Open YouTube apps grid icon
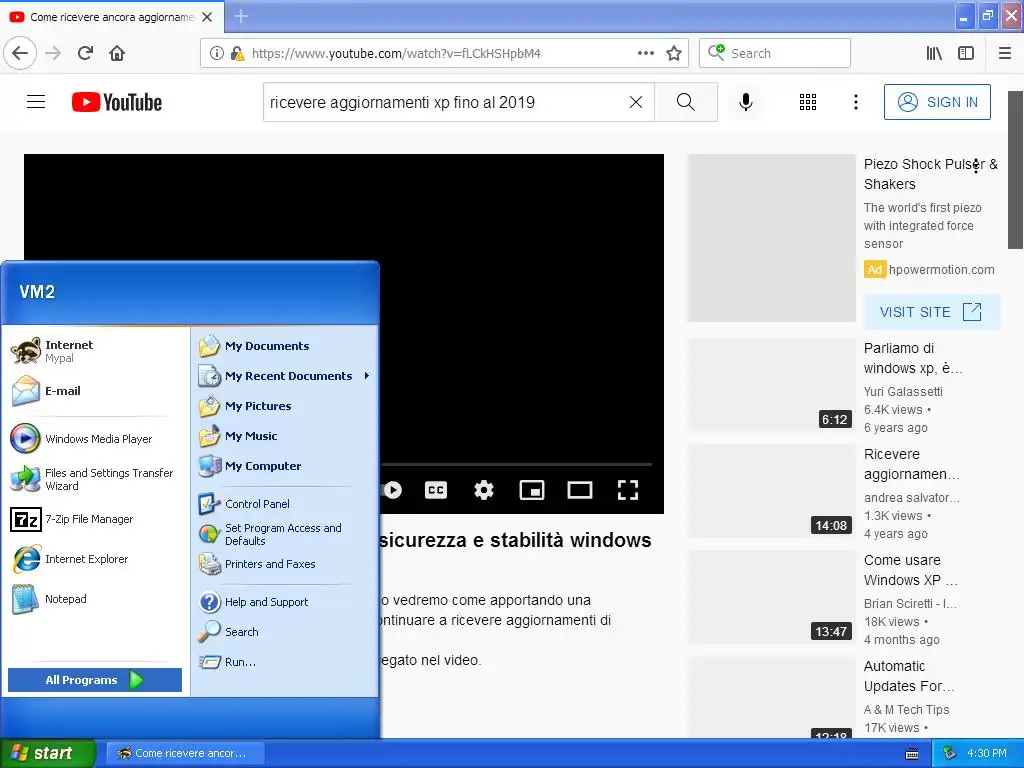The width and height of the screenshot is (1024, 768). coord(808,102)
